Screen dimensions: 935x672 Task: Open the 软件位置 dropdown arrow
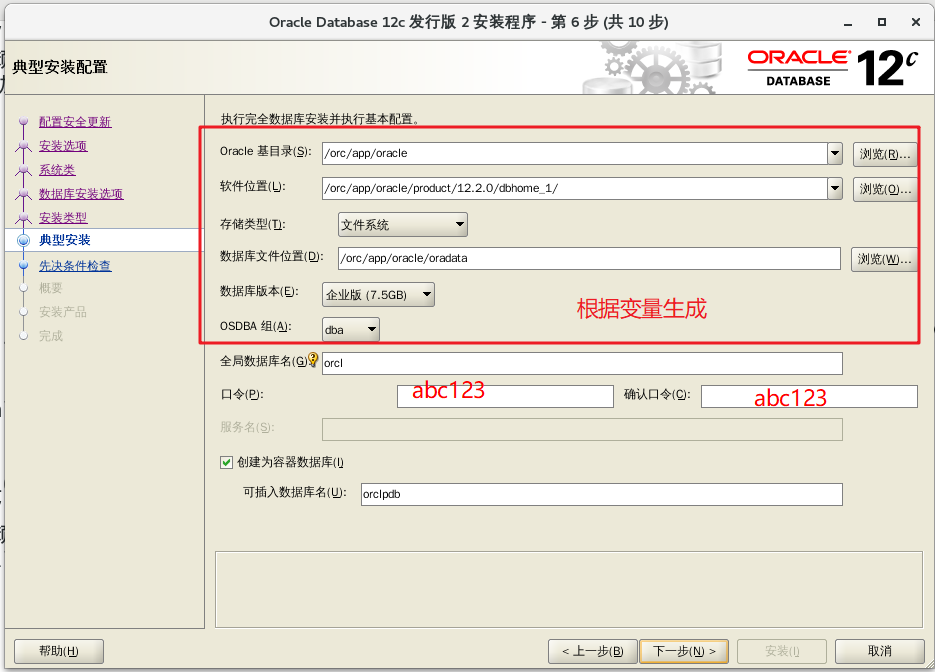coord(835,188)
